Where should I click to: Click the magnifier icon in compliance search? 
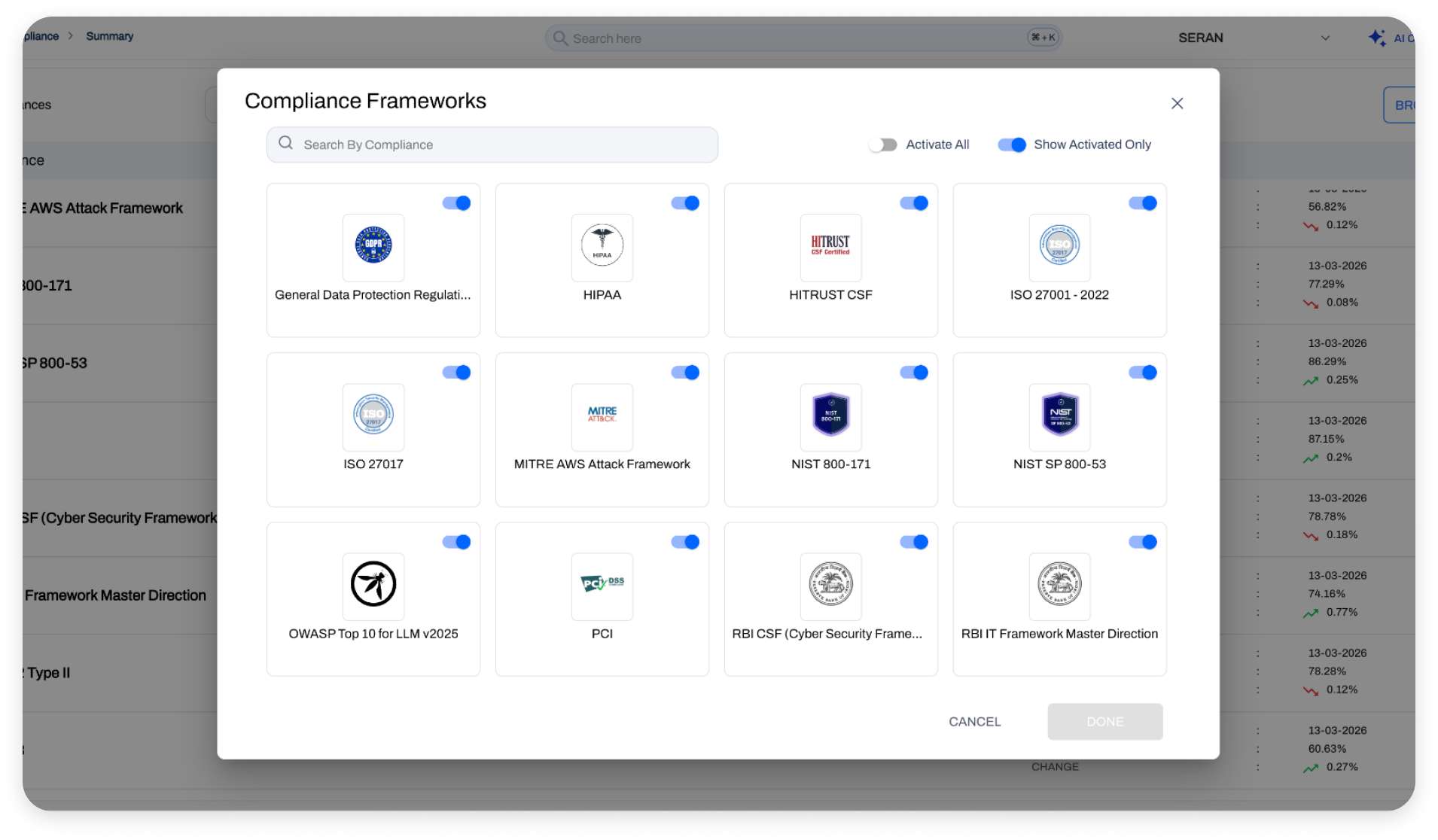coord(286,143)
